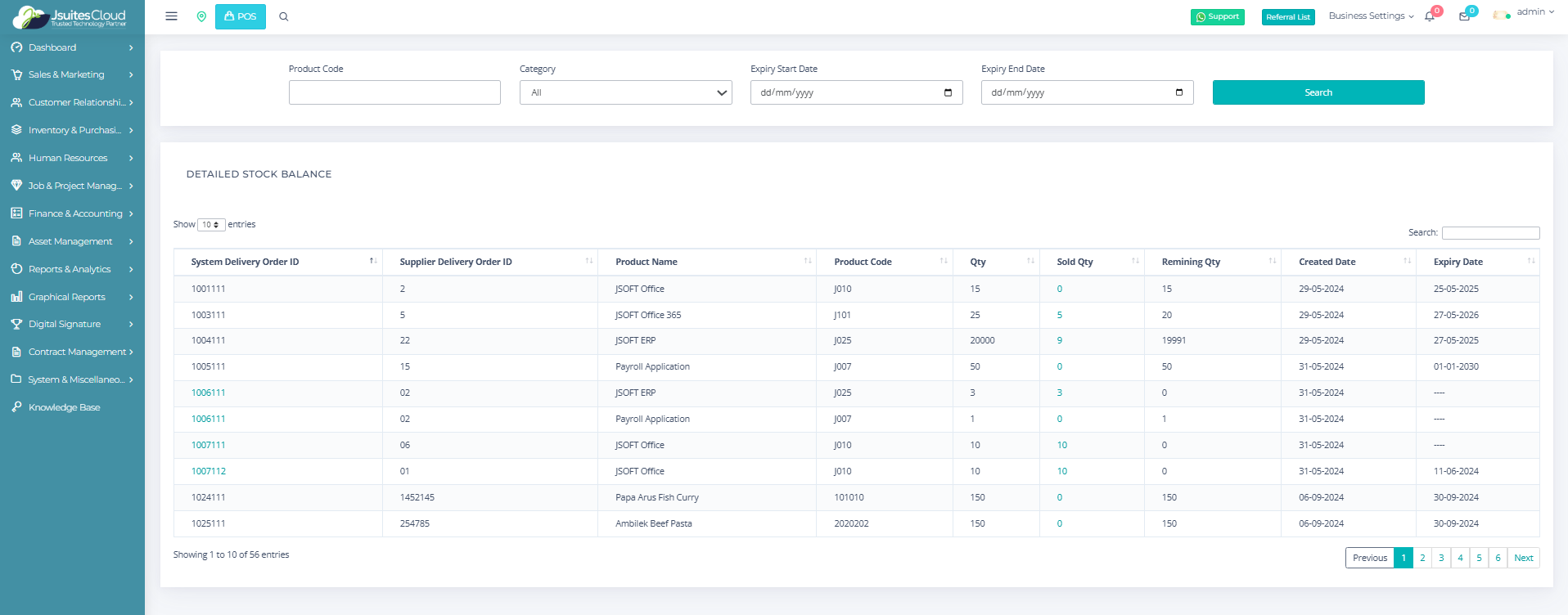
Task: Click the Product Code input field
Action: (x=394, y=92)
